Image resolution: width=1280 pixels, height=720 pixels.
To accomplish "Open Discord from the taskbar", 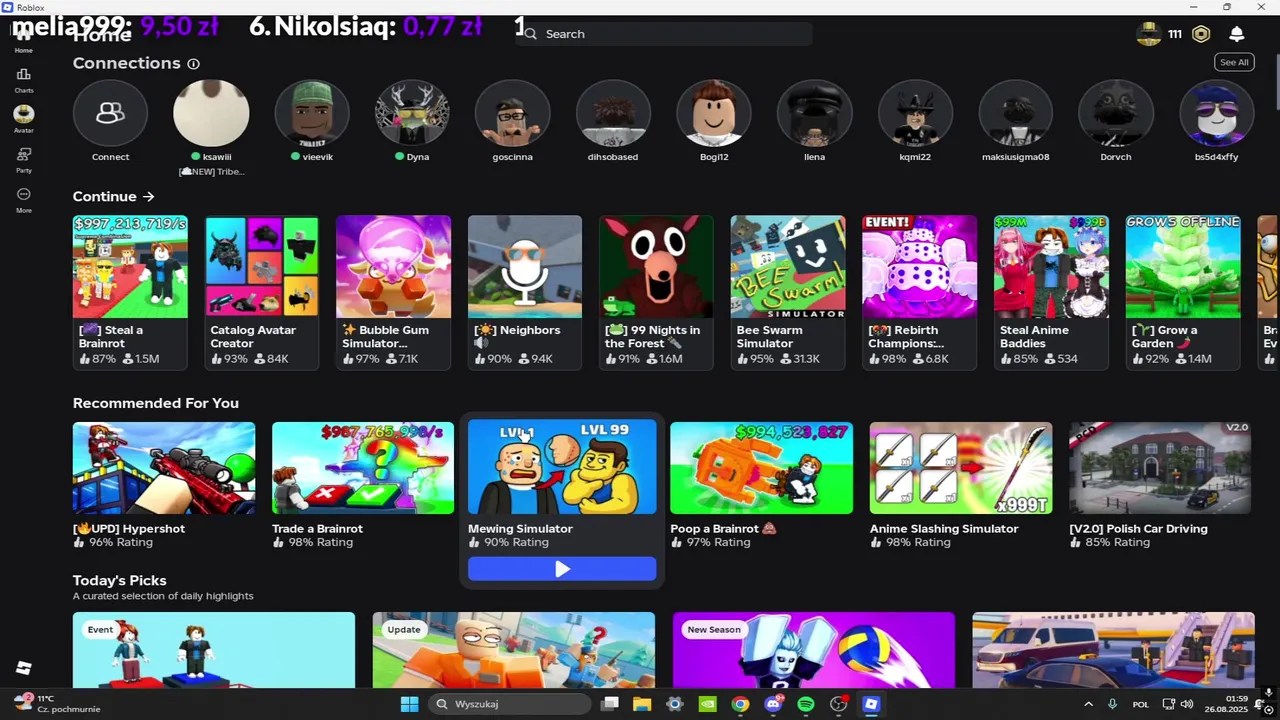I will coord(773,704).
